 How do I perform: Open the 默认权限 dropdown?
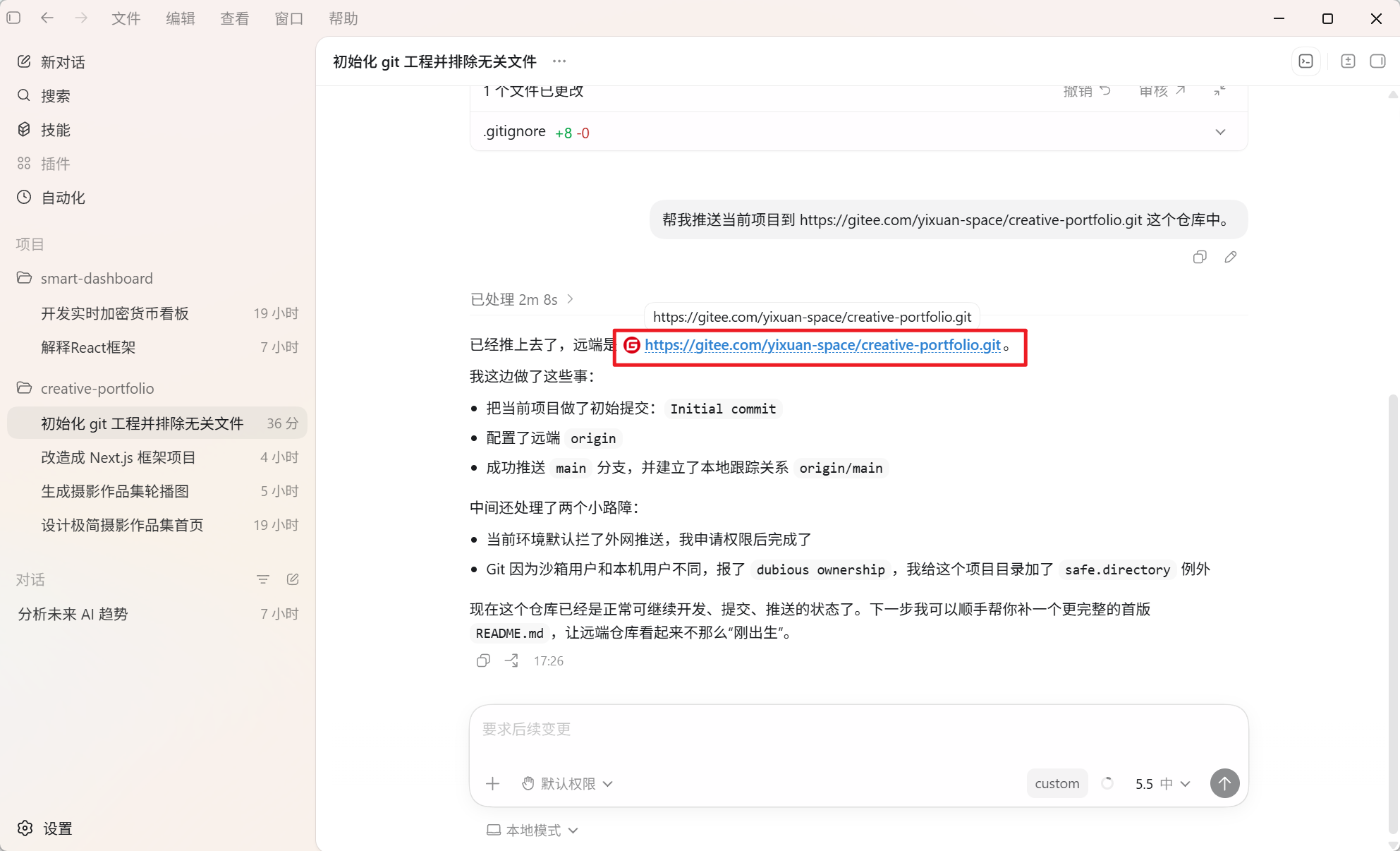click(568, 783)
